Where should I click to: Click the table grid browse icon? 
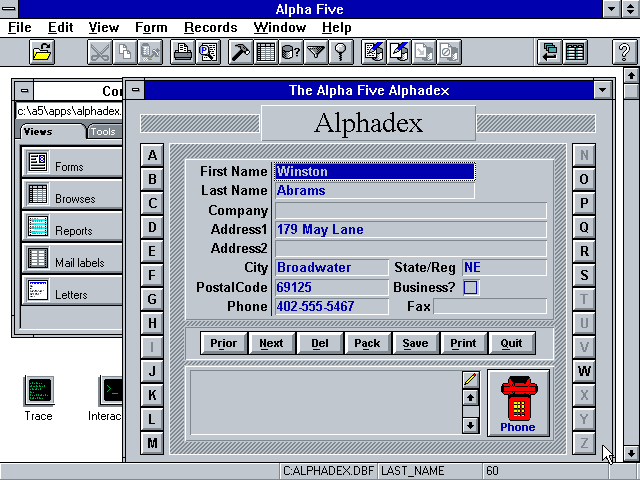pyautogui.click(x=266, y=52)
